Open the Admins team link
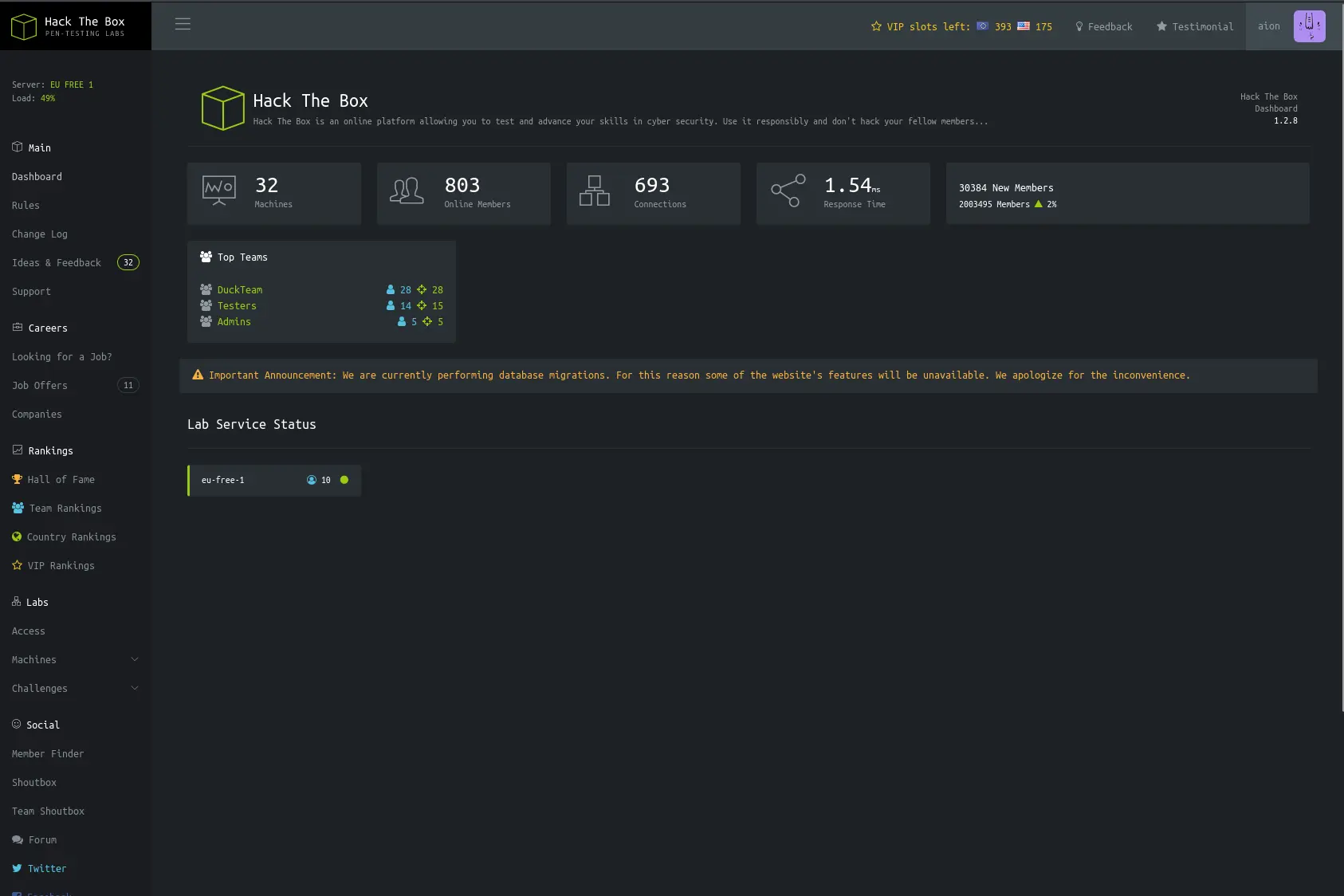This screenshot has height=896, width=1344. (234, 321)
